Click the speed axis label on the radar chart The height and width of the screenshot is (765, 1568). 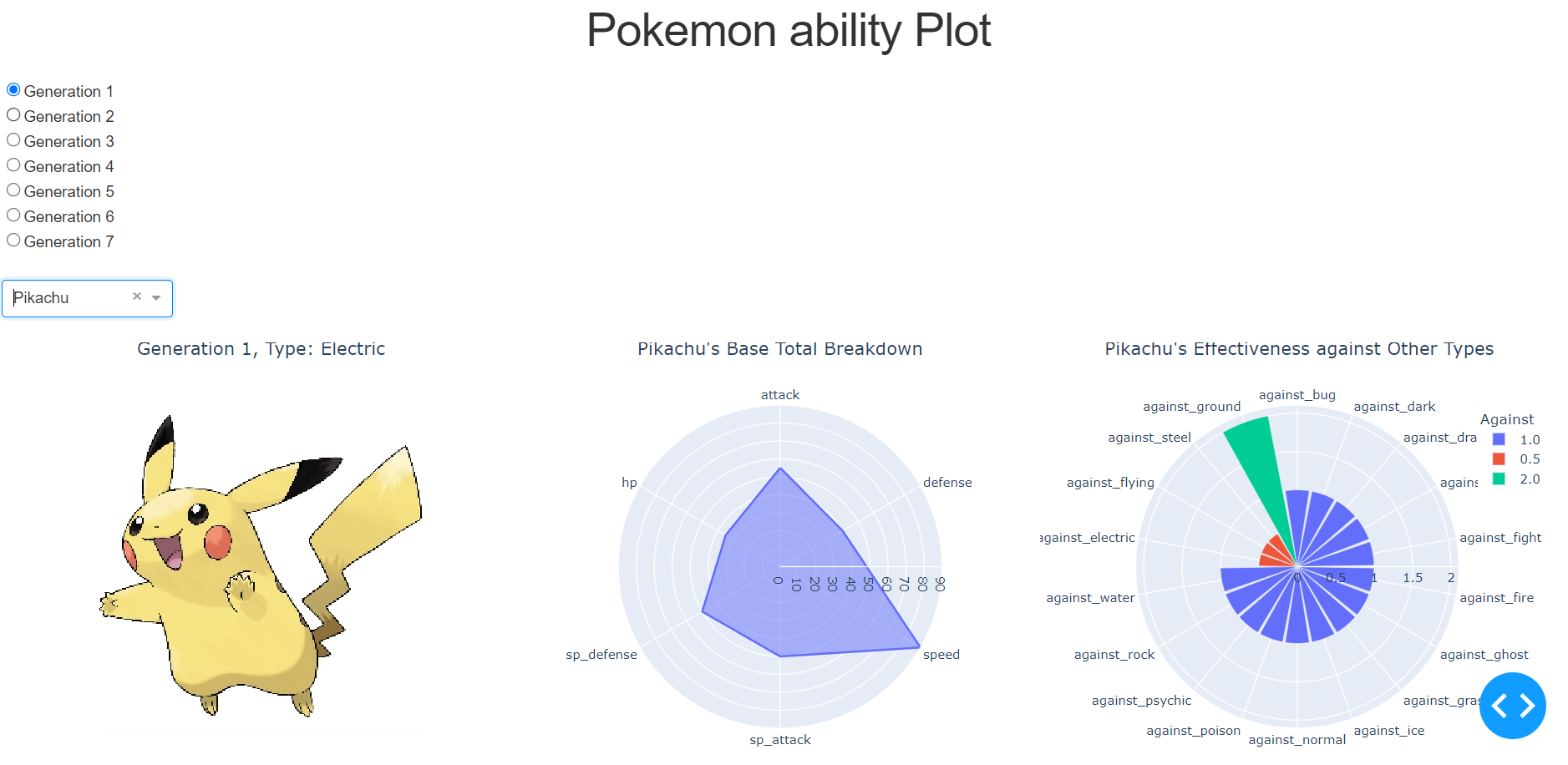coord(941,654)
